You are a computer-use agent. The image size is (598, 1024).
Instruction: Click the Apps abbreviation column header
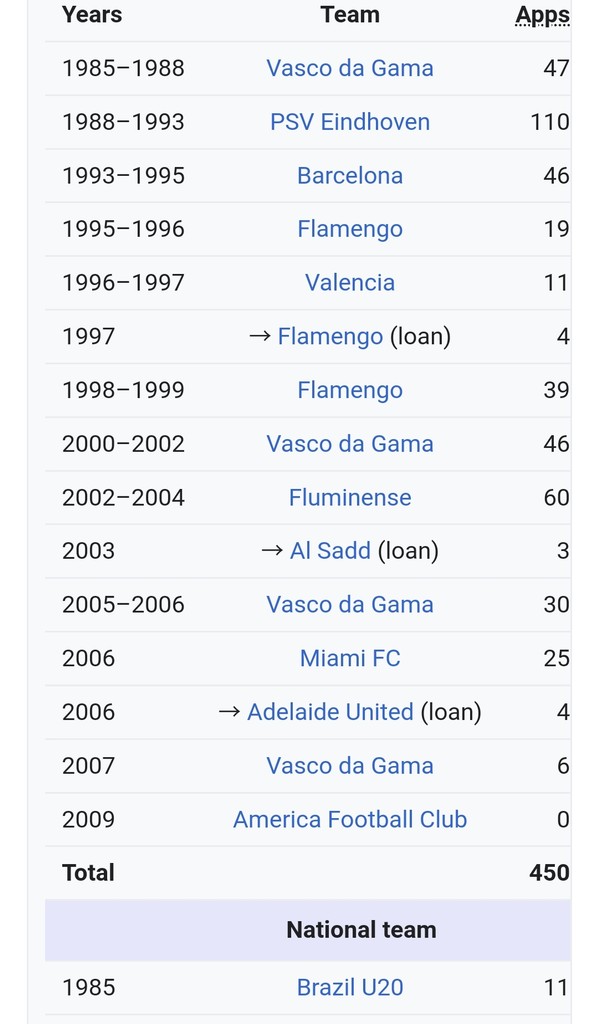pos(543,16)
